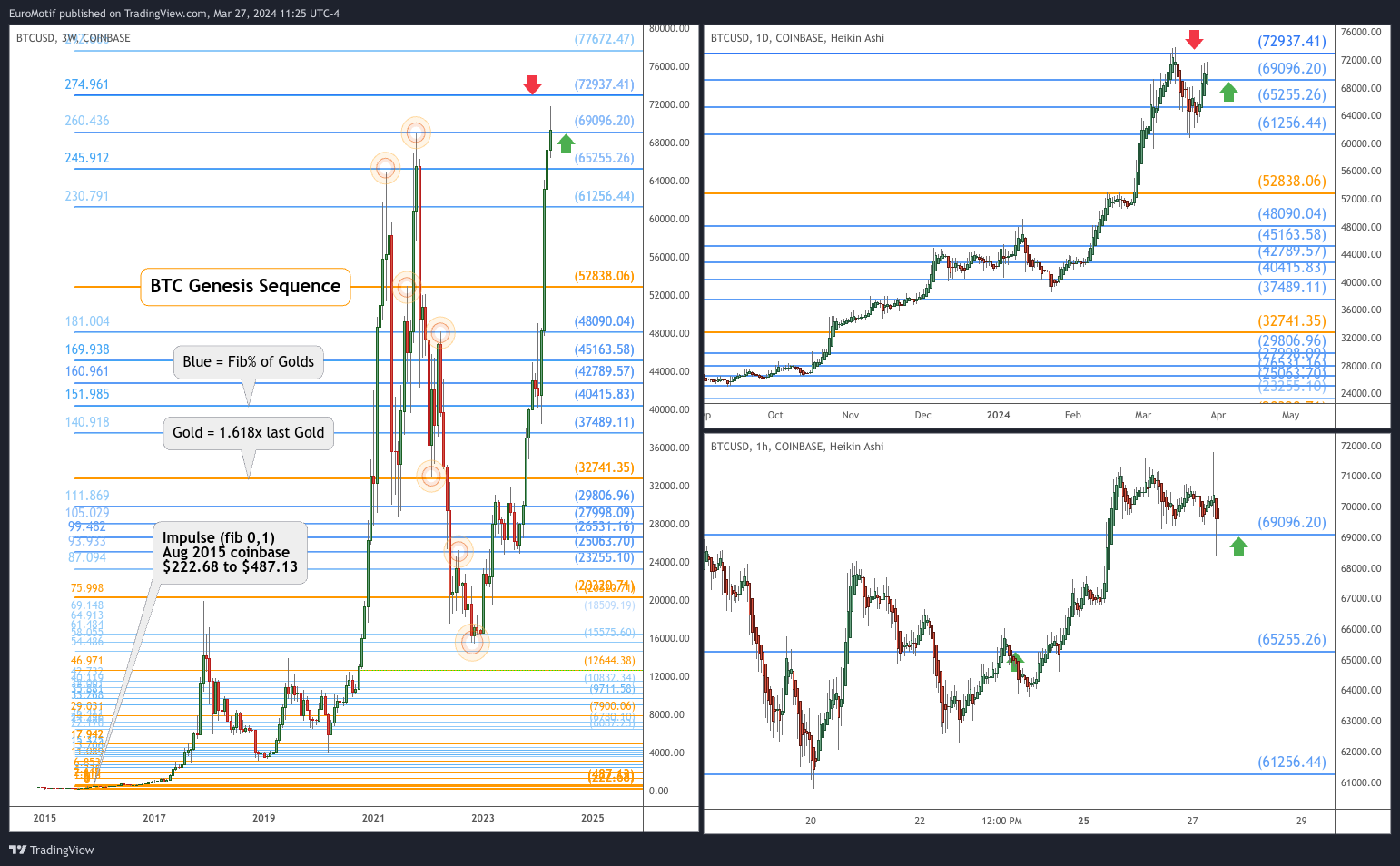The image size is (1400, 866).
Task: Click the green up arrow in 3W chart
Action: [566, 143]
